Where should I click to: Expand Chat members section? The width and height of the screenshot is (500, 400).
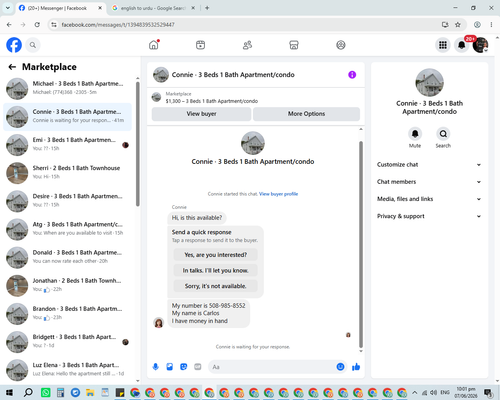coord(429,182)
